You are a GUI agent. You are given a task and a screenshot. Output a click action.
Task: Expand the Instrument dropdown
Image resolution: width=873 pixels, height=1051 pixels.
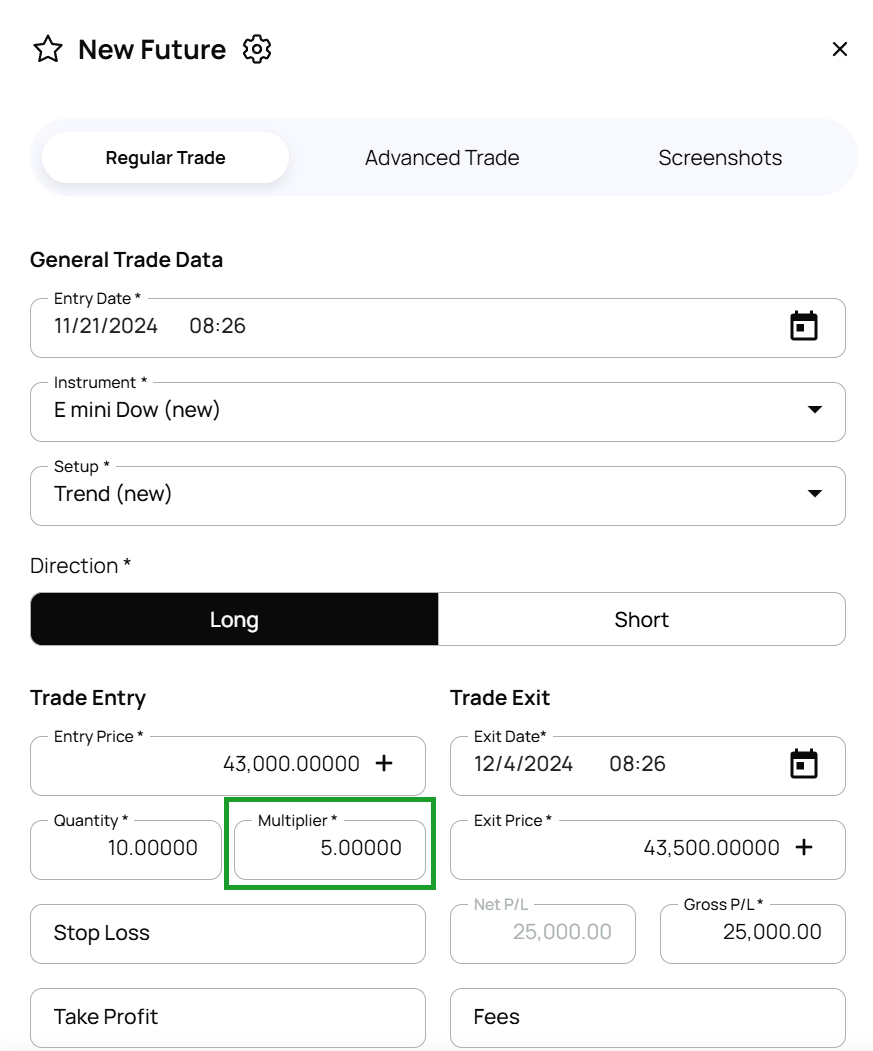[x=814, y=410]
